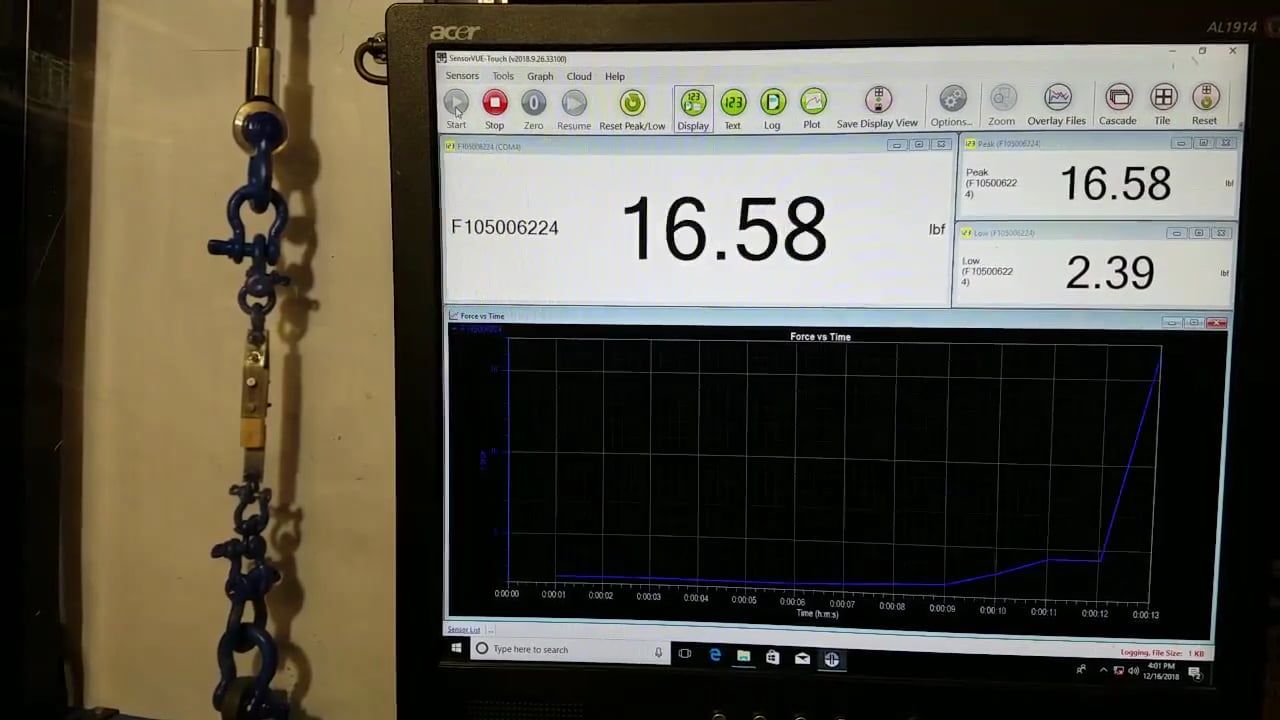Open the Text view
Screen dimensions: 1280x720
[733, 109]
